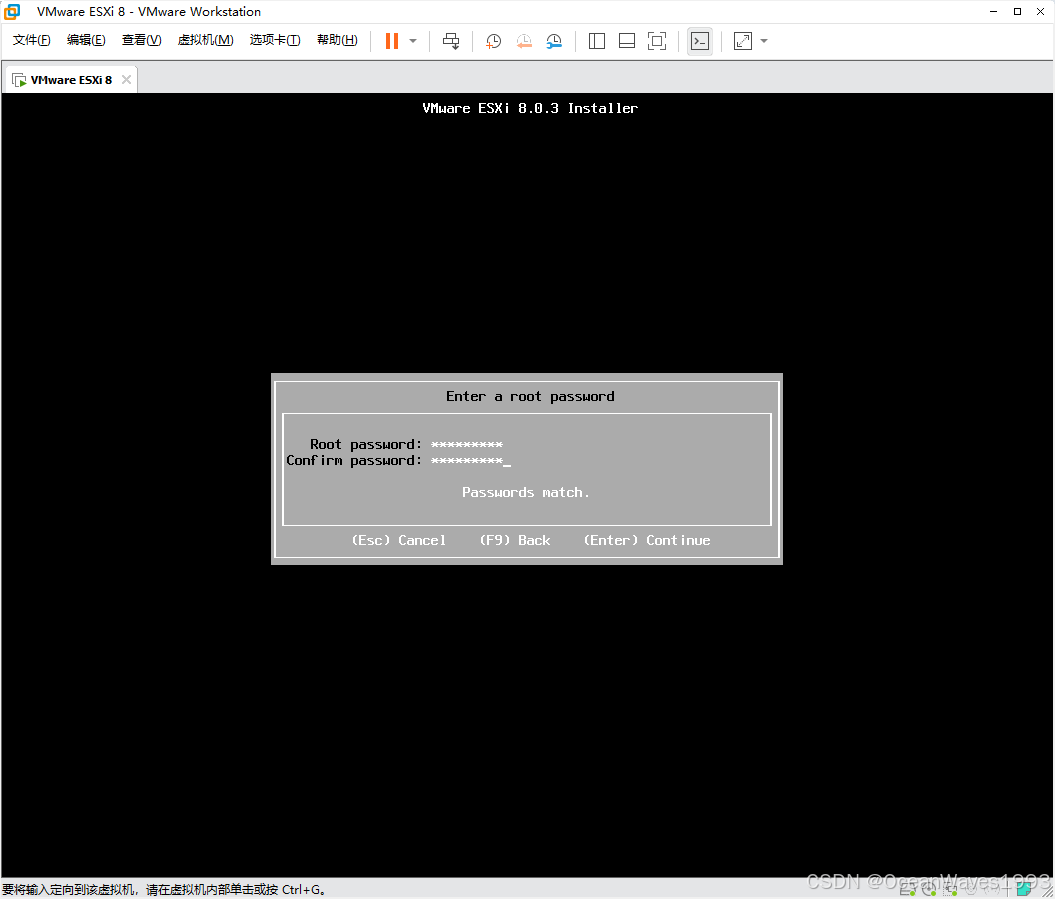The height and width of the screenshot is (899, 1055).
Task: Open the 选项卡(T) menu
Action: [x=275, y=40]
